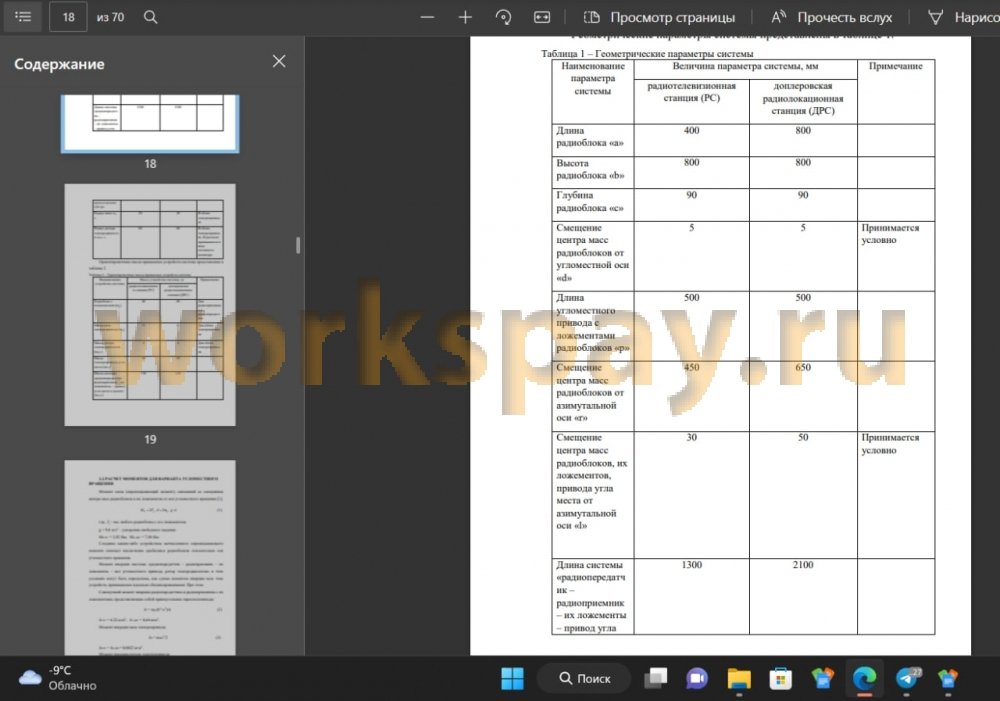Viewport: 1000px width, 701px height.
Task: Open Microsoft Store from the taskbar
Action: tap(780, 679)
